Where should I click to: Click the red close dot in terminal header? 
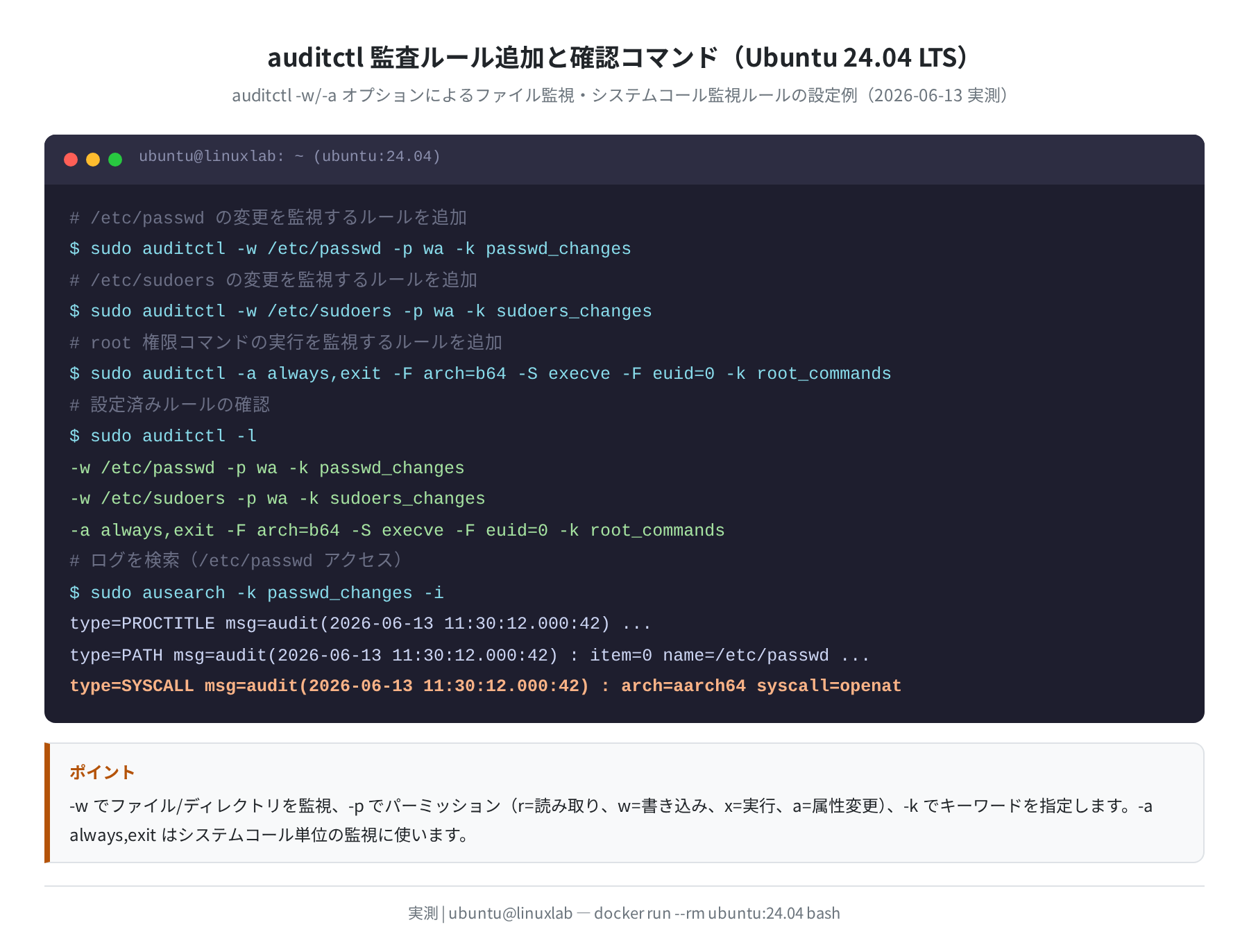[71, 160]
